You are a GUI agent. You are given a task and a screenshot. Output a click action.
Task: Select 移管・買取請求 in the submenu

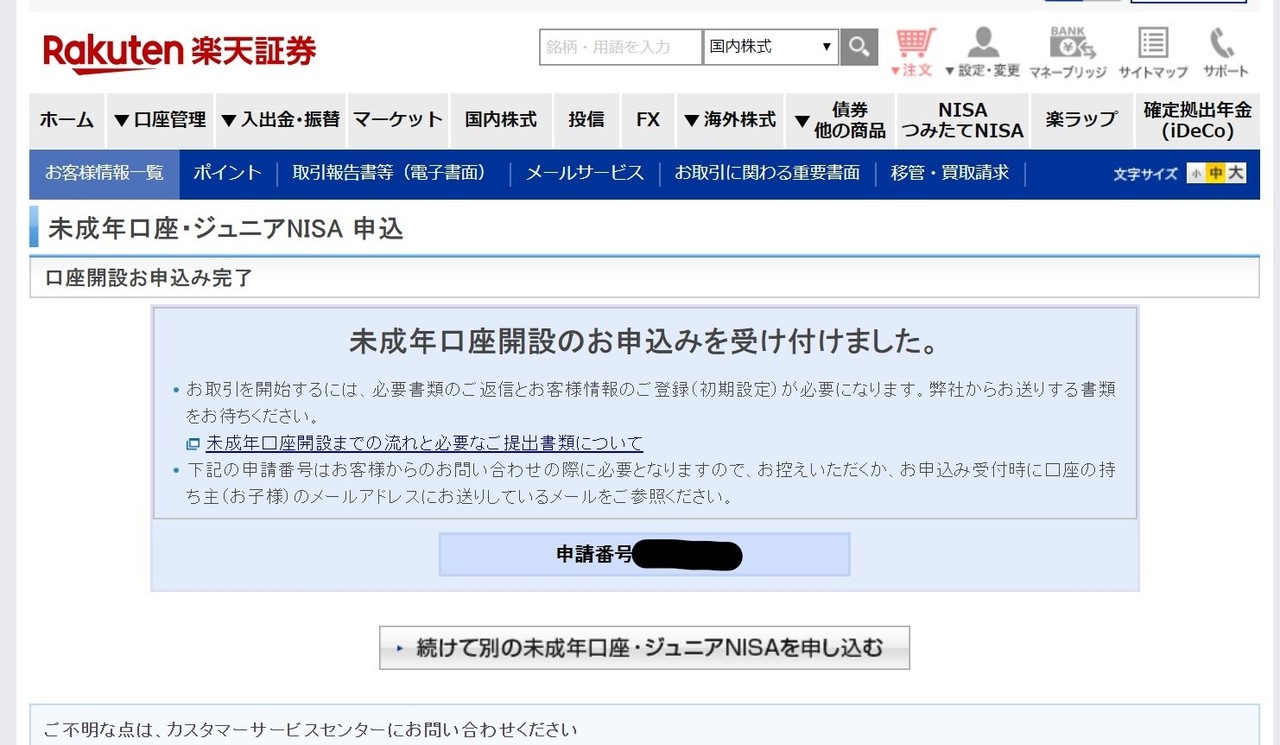(x=950, y=173)
